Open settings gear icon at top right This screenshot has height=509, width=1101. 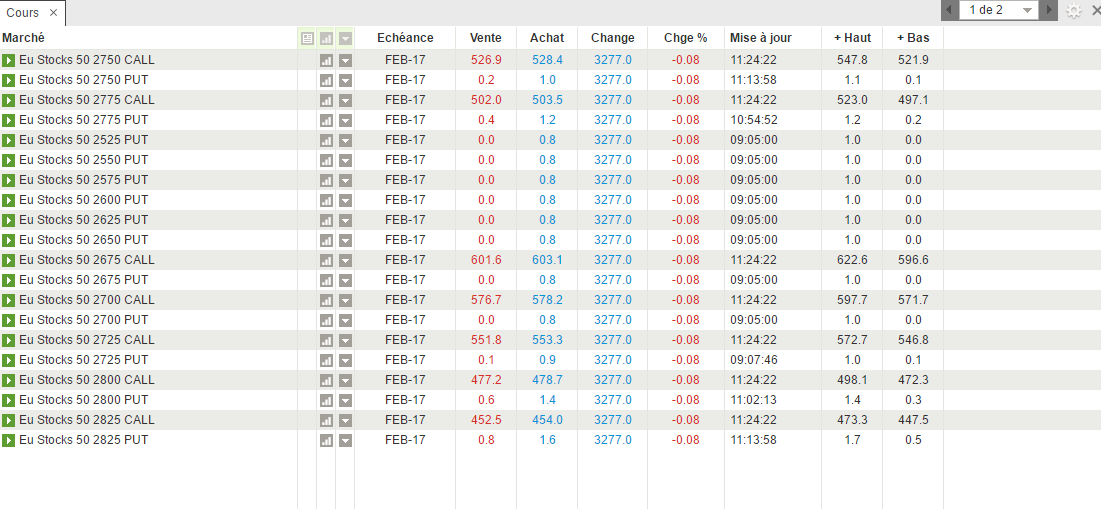[1074, 11]
